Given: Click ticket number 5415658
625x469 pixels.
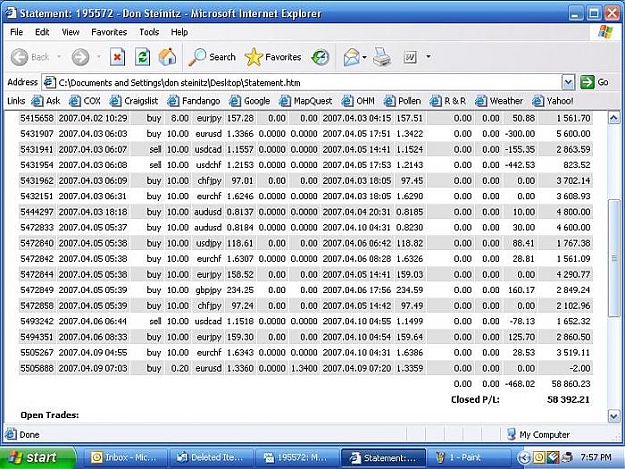Looking at the screenshot, I should pos(37,118).
